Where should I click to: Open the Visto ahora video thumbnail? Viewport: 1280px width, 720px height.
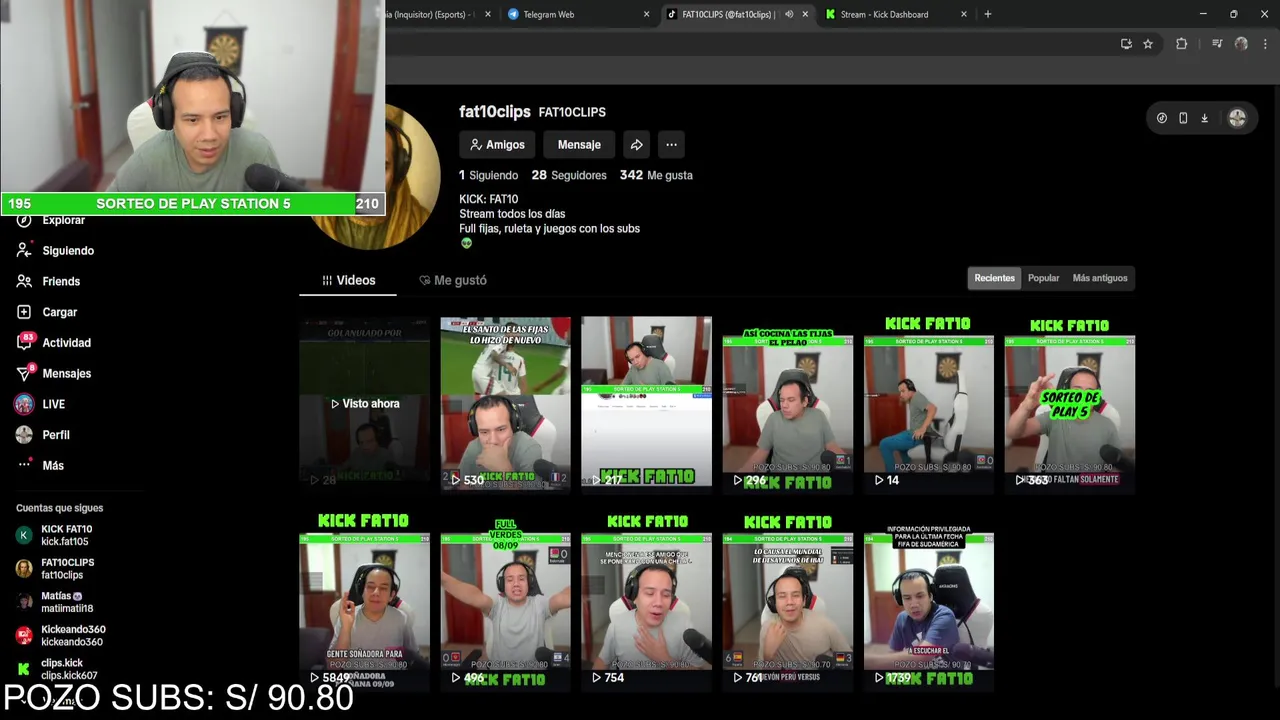click(364, 403)
